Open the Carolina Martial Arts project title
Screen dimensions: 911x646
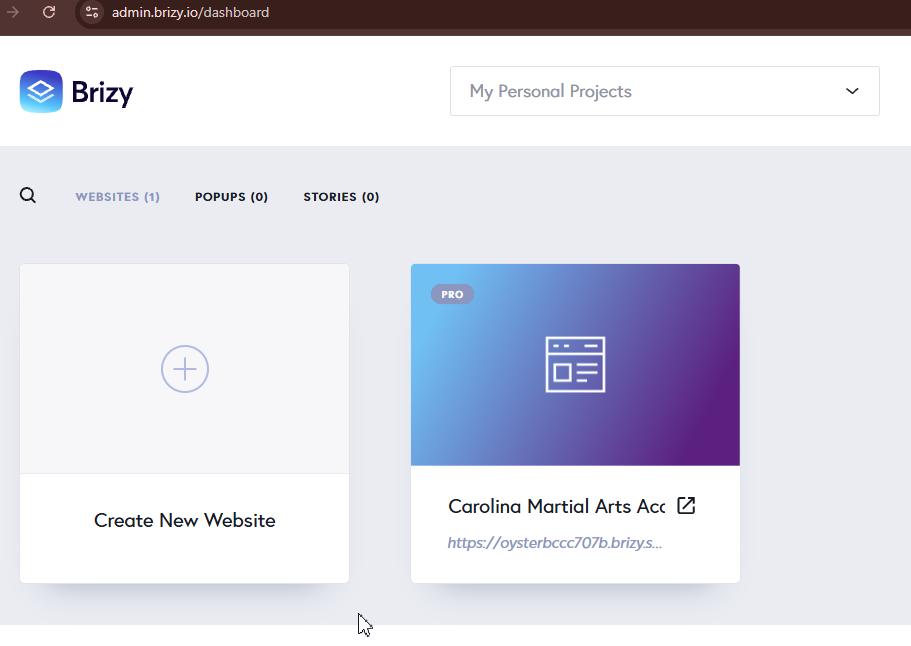click(x=556, y=506)
